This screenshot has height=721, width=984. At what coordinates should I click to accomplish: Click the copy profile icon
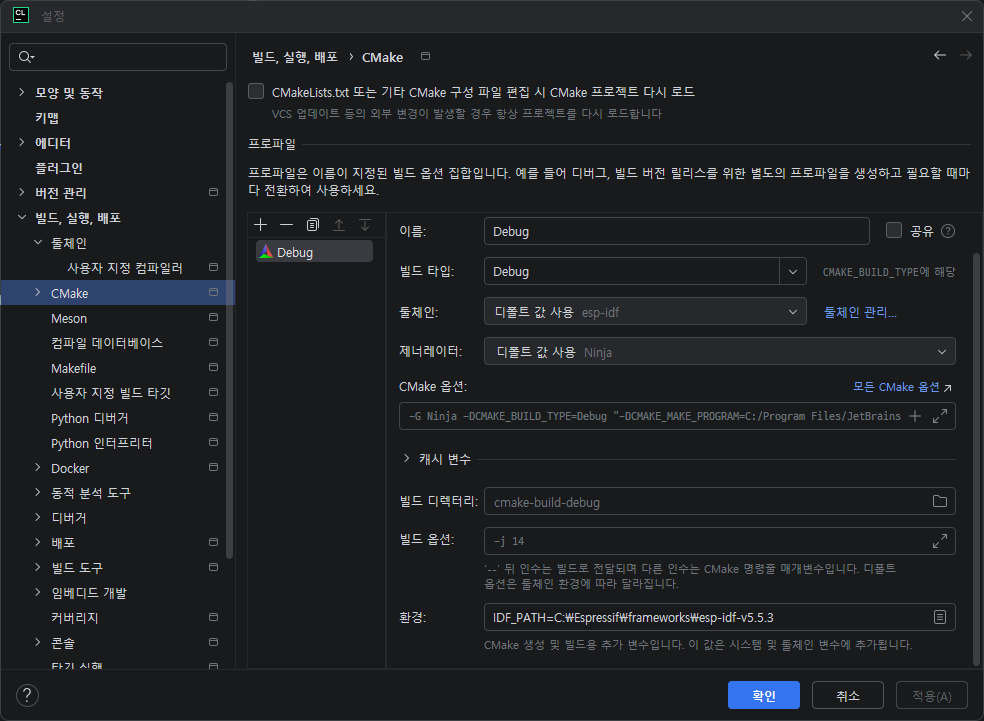pos(313,225)
